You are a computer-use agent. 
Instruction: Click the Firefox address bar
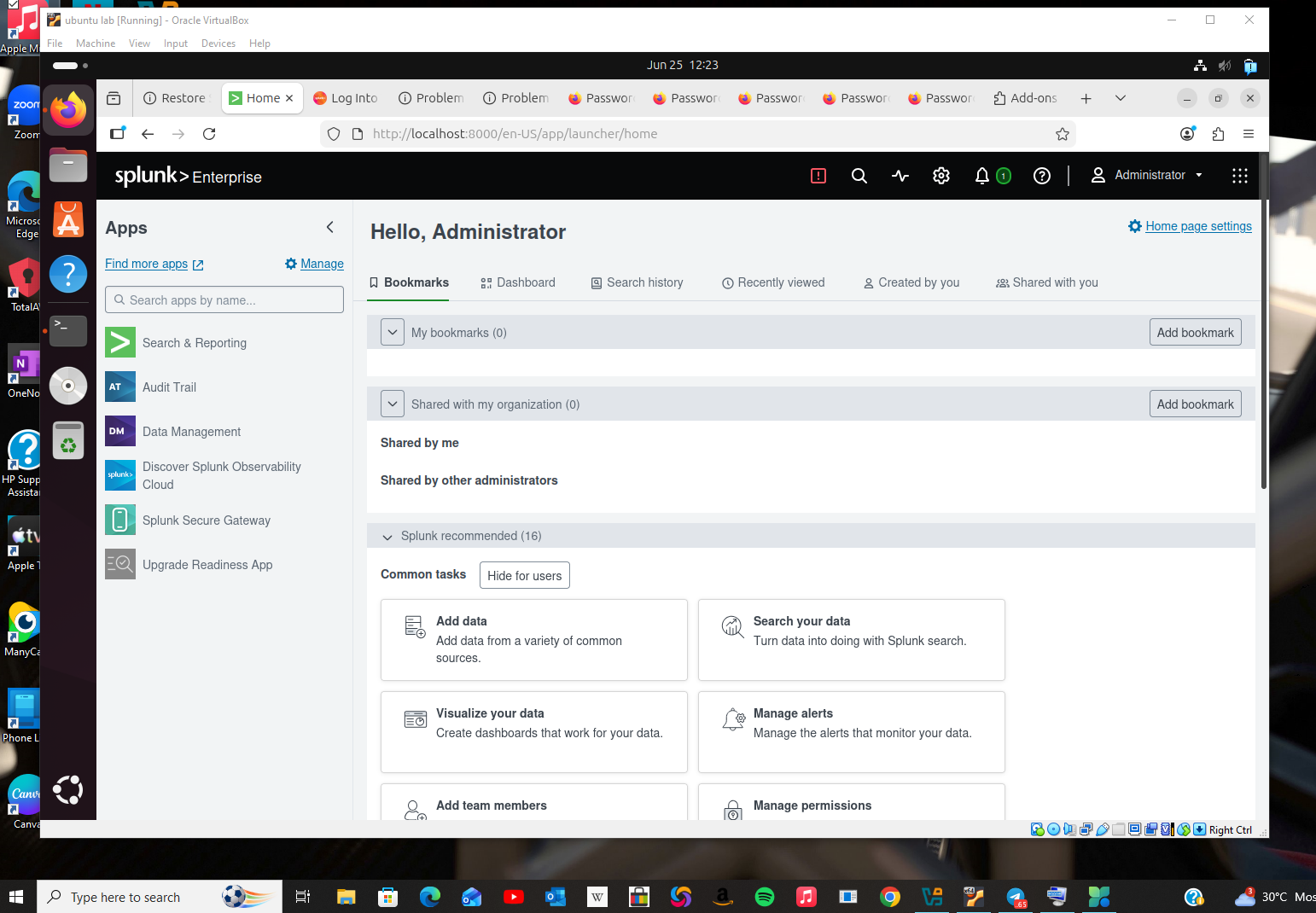(696, 134)
